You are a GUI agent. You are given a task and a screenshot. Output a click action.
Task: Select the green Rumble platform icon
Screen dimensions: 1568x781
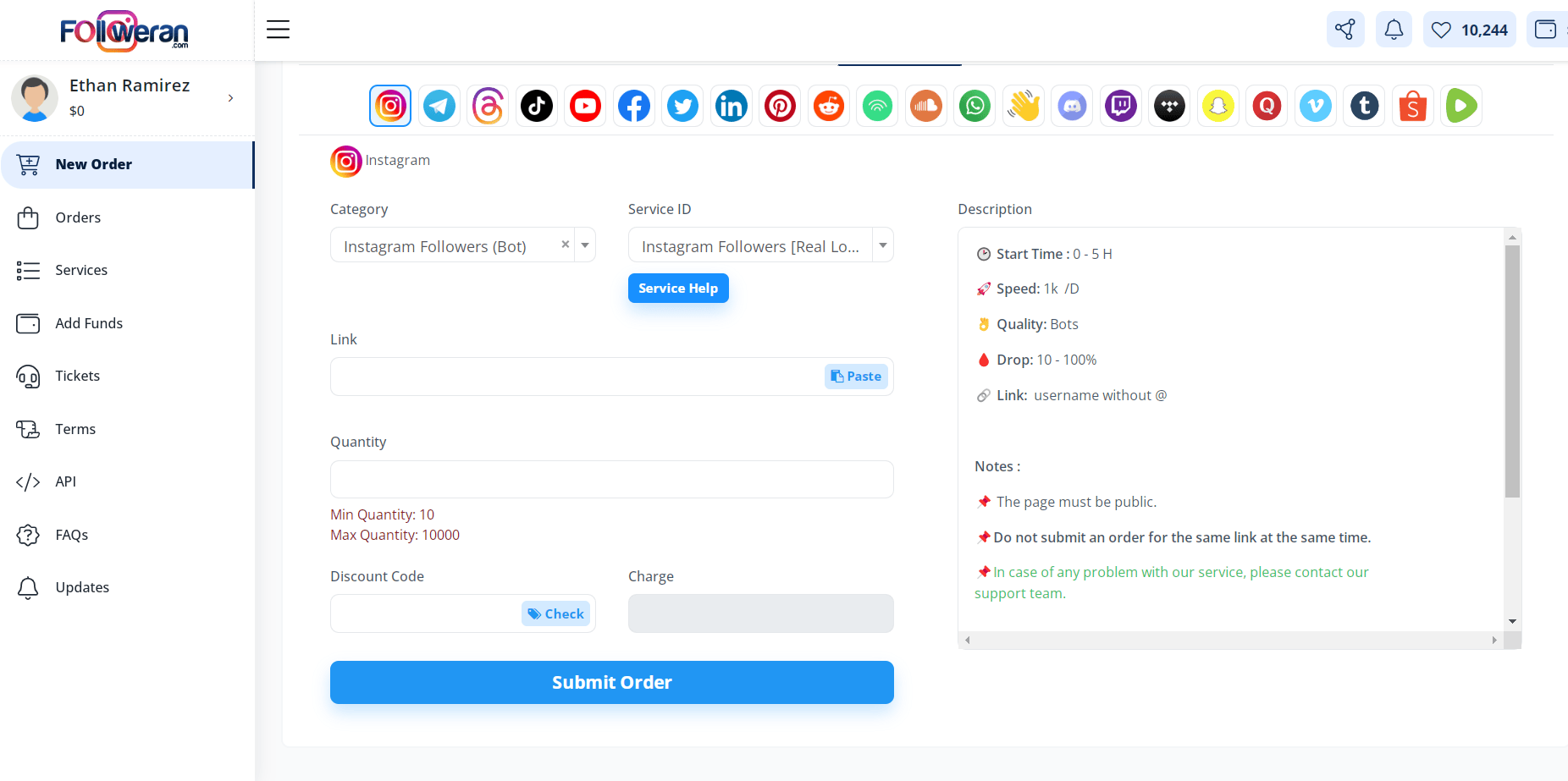[x=1461, y=106]
